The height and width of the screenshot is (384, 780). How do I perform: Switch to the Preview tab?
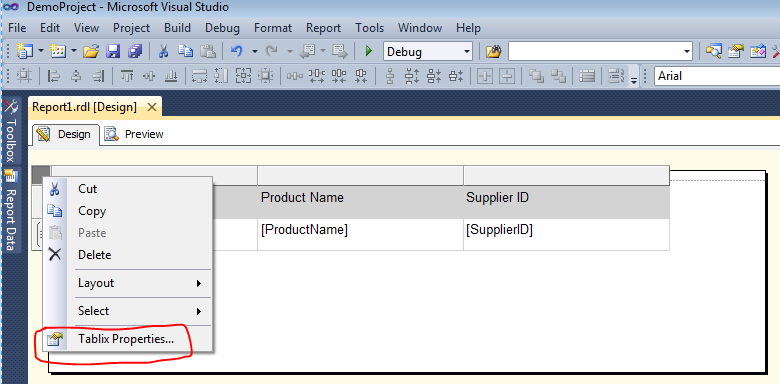point(134,134)
